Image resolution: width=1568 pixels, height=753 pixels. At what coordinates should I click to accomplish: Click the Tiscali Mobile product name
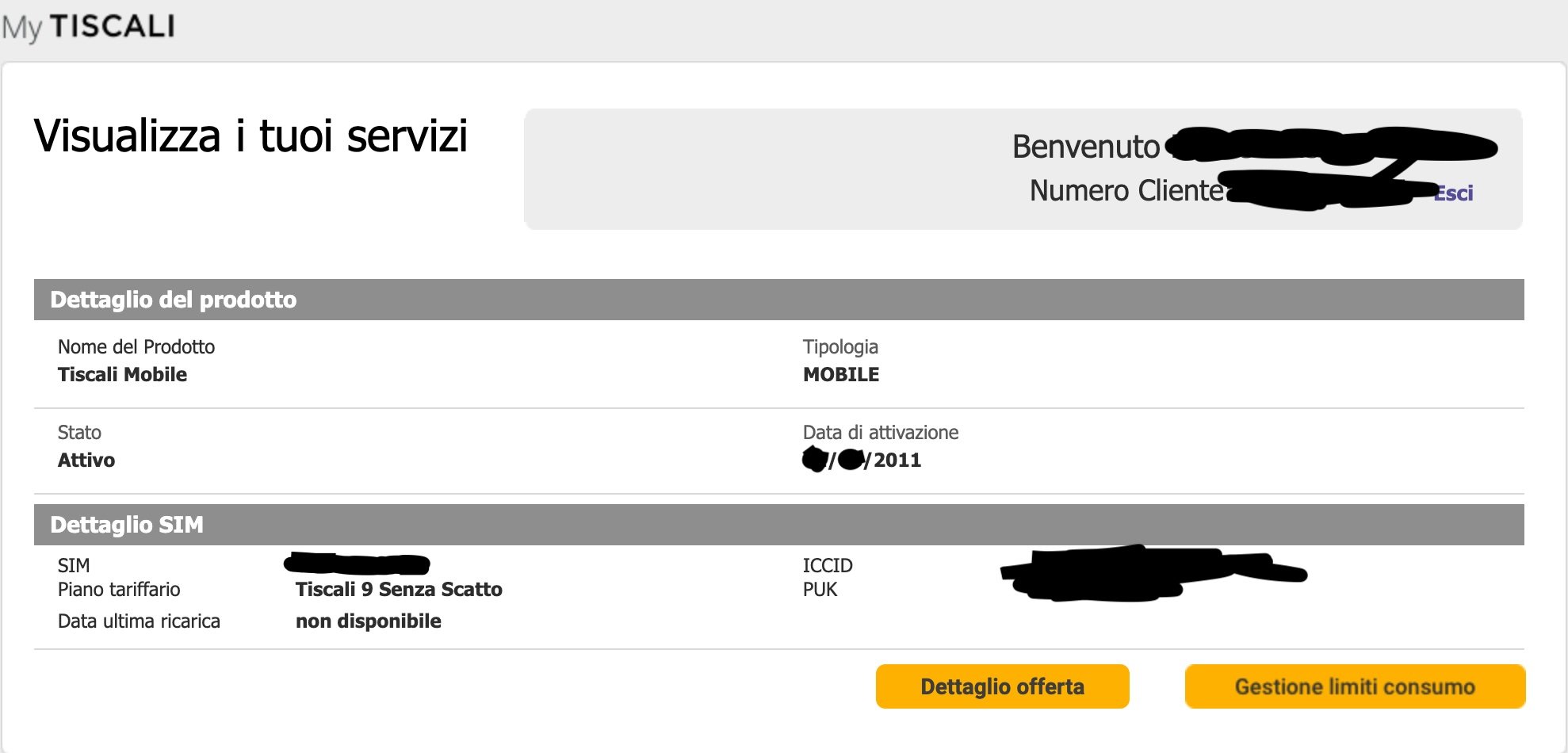point(122,375)
